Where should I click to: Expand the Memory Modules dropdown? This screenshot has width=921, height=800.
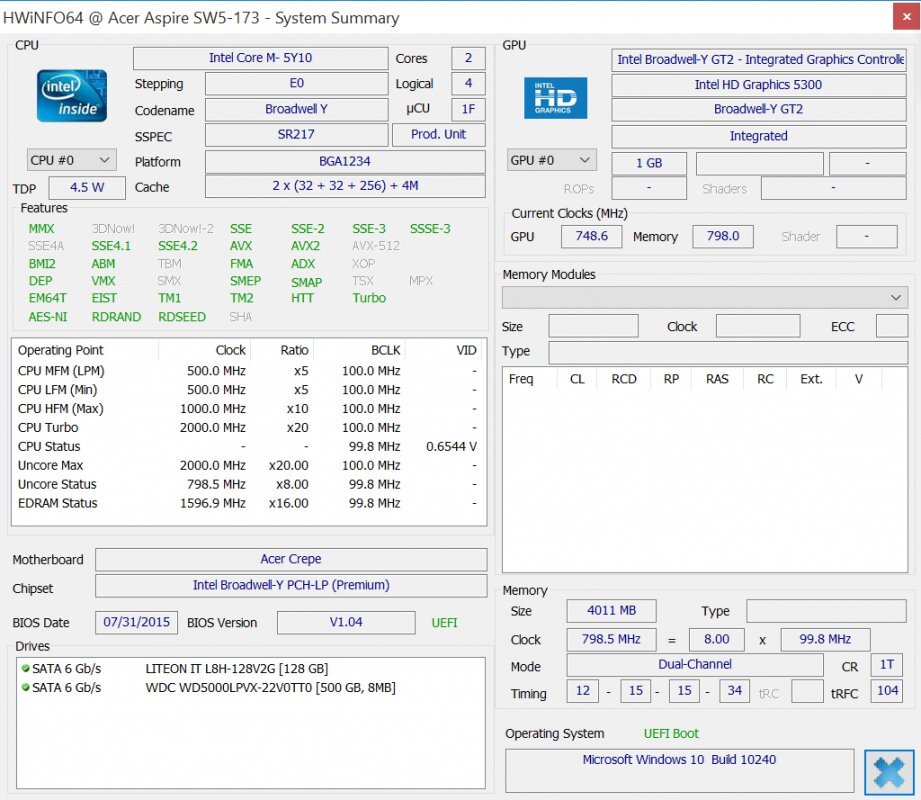pyautogui.click(x=703, y=297)
